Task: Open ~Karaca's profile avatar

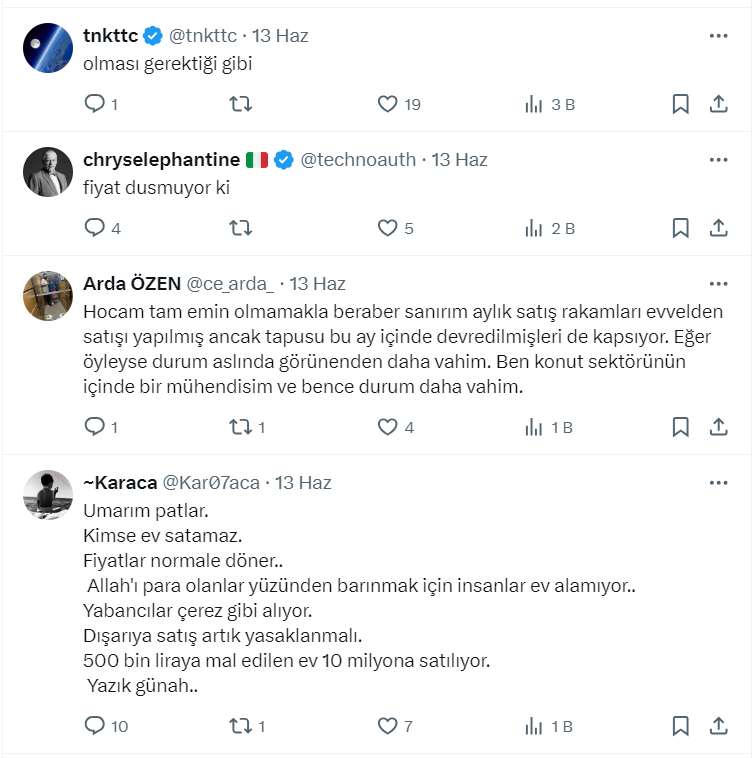Action: [x=48, y=494]
